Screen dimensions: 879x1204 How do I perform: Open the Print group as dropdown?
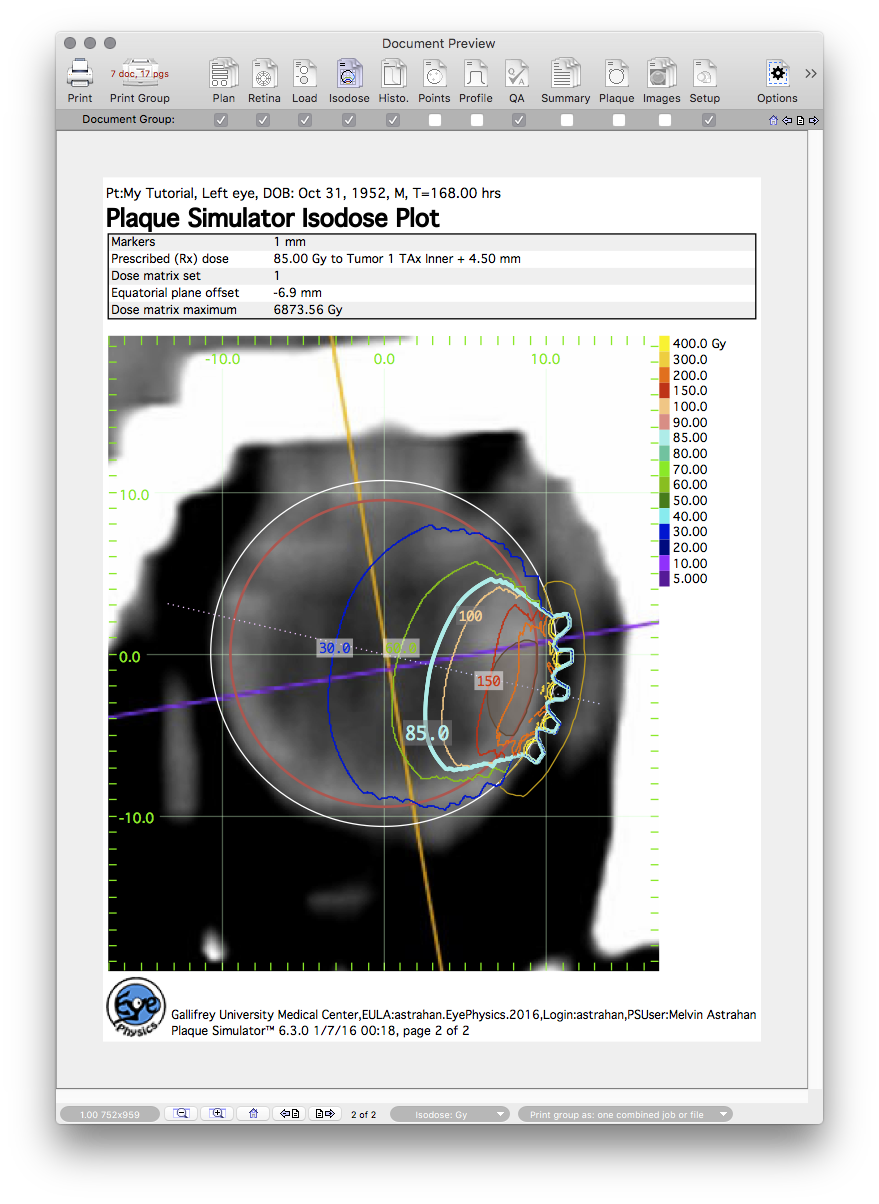pos(625,1114)
